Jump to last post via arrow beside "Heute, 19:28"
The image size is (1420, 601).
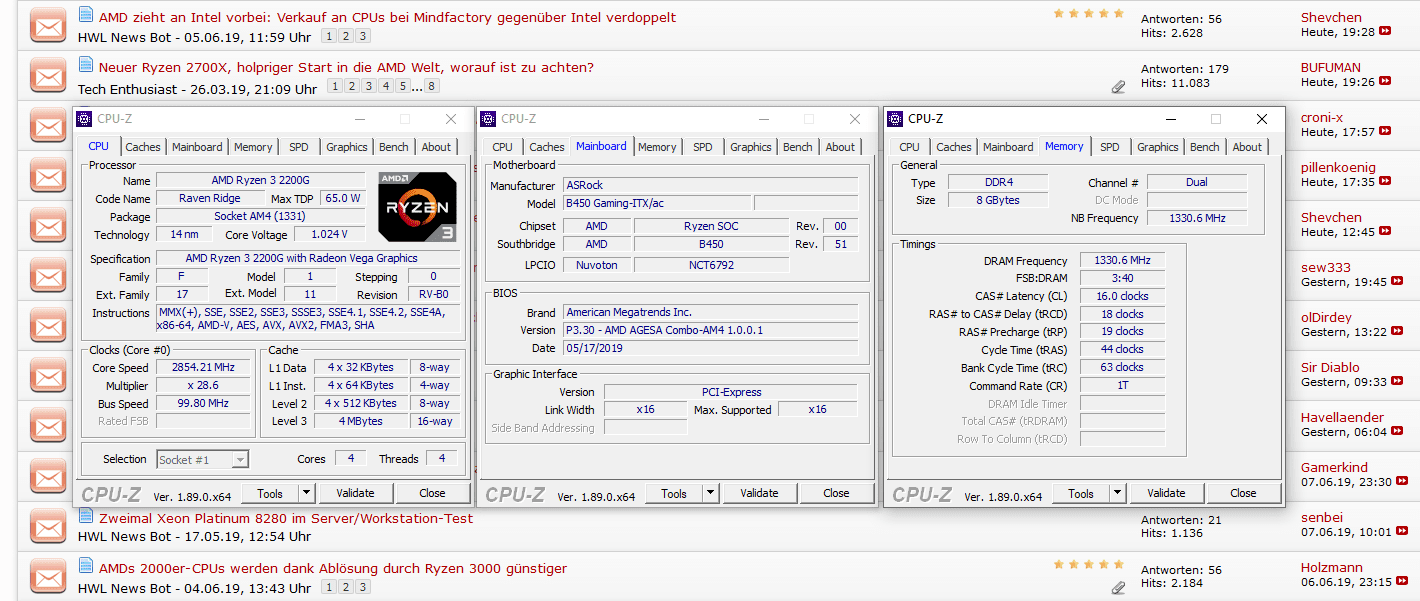1385,32
